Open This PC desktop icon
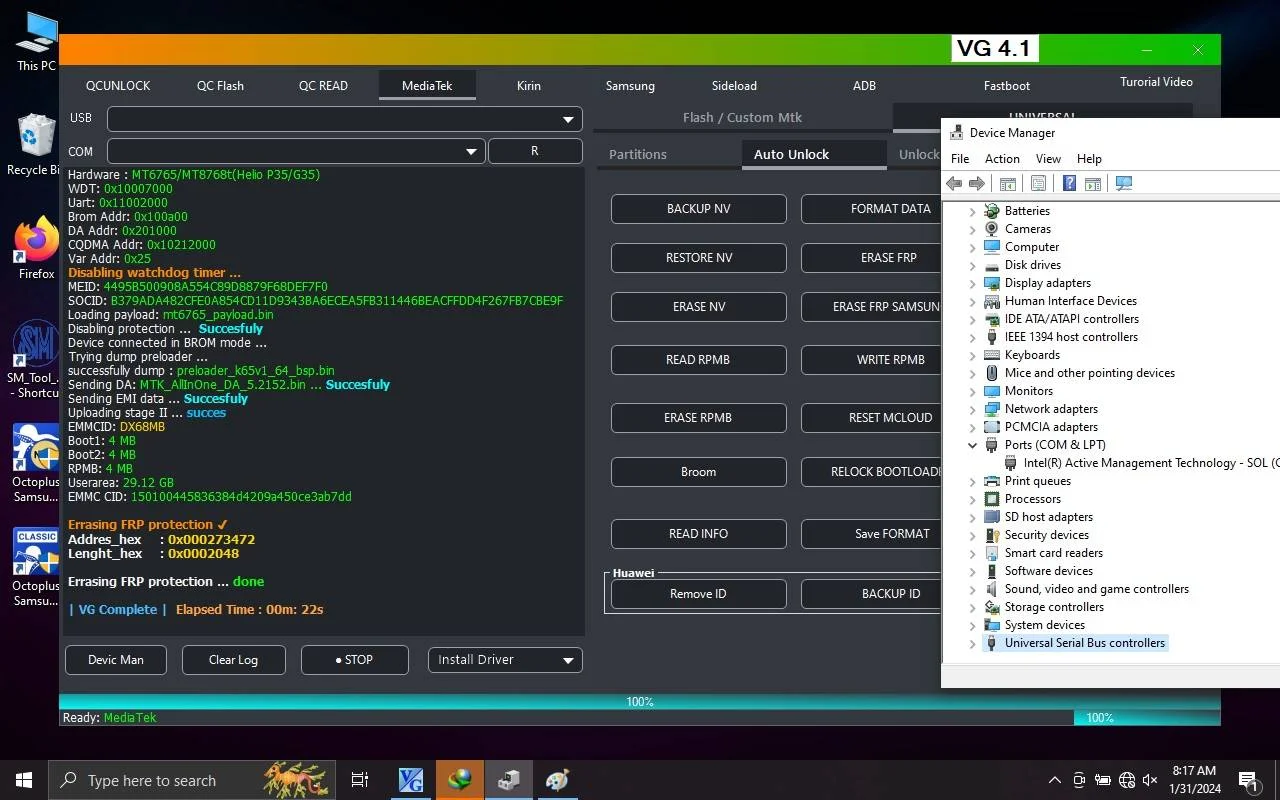 pos(36,42)
